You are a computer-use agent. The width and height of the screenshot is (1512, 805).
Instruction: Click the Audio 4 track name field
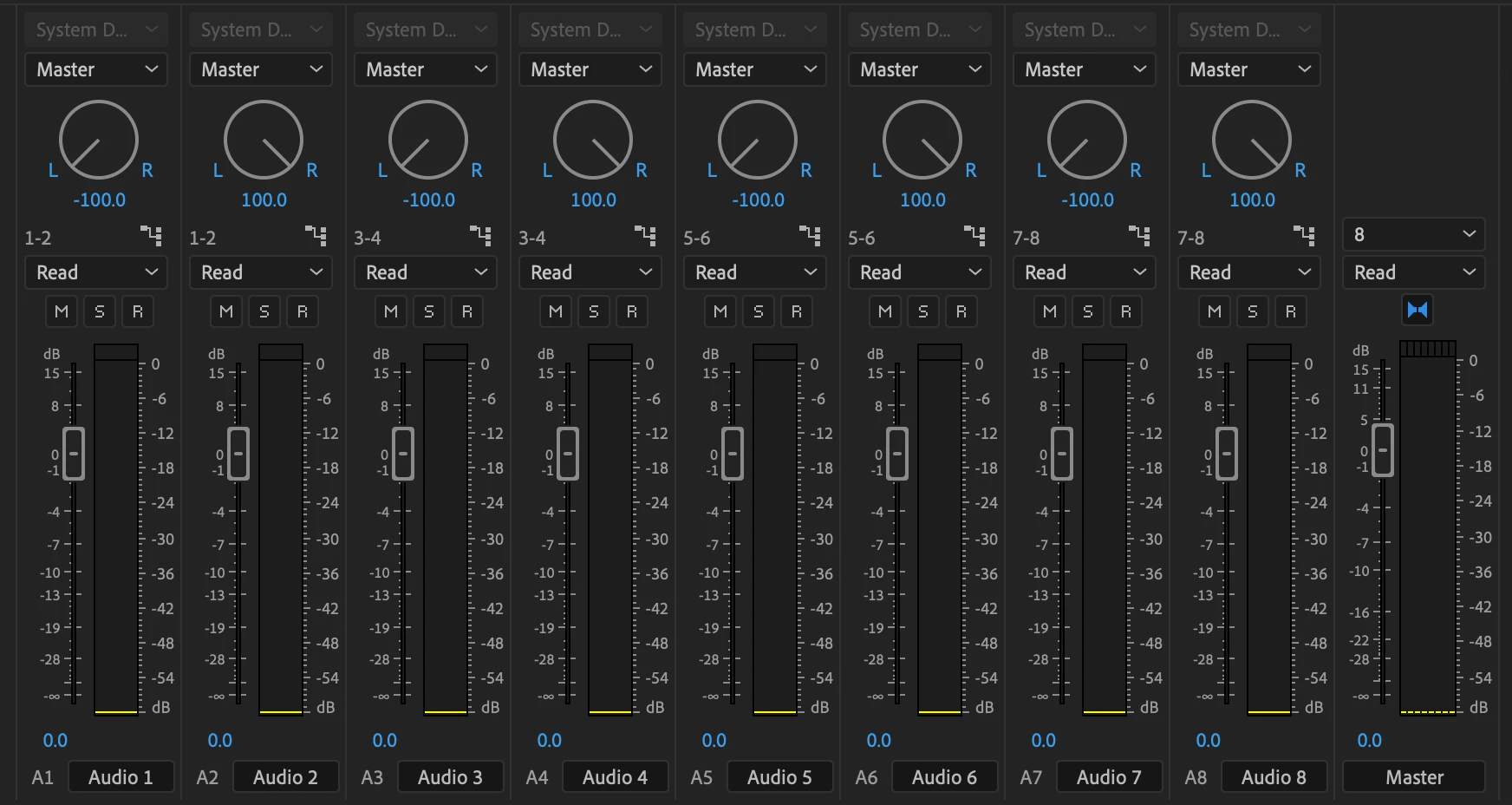(615, 777)
